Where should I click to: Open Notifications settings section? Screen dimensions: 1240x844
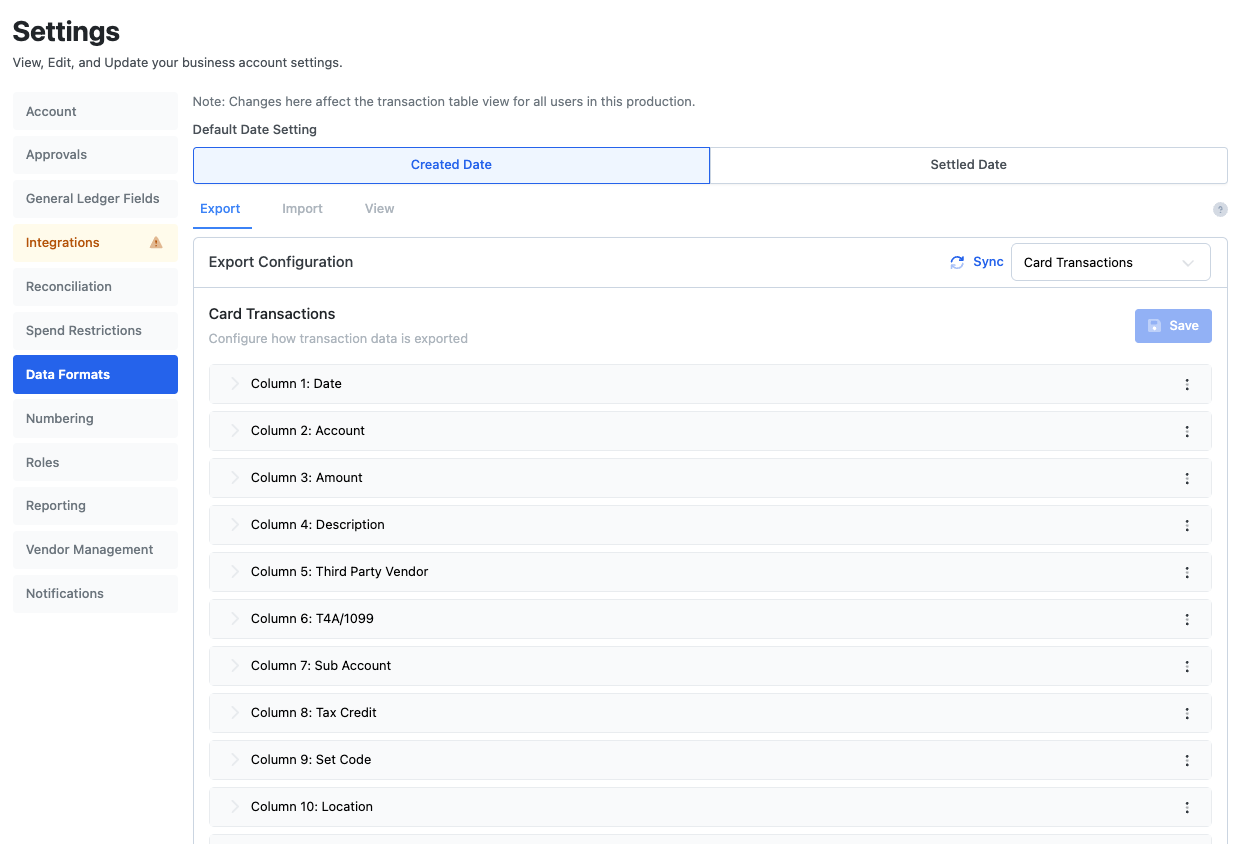click(x=95, y=594)
